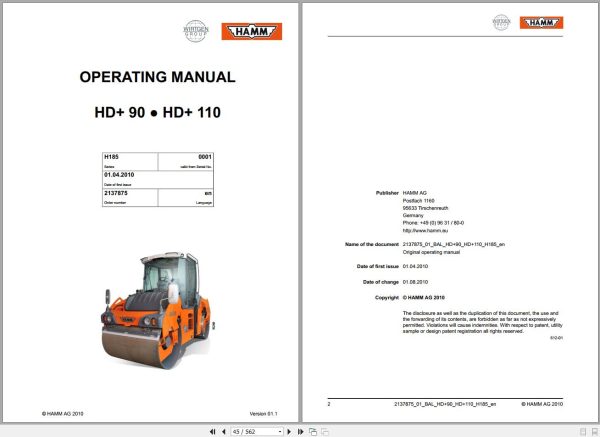Click the disclosure notice paragraph
The width and height of the screenshot is (600, 437).
click(x=483, y=322)
